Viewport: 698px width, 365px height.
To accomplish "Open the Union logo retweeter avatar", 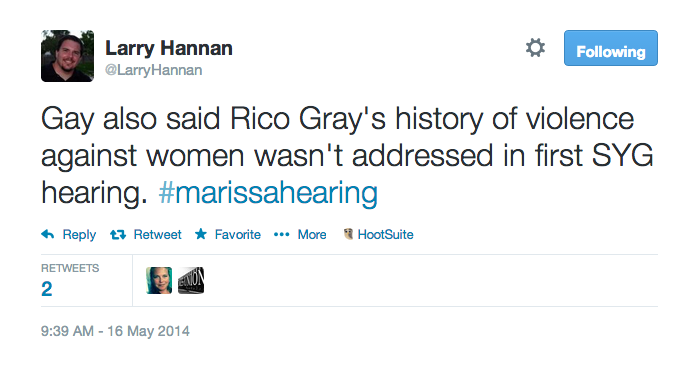I will coord(191,280).
